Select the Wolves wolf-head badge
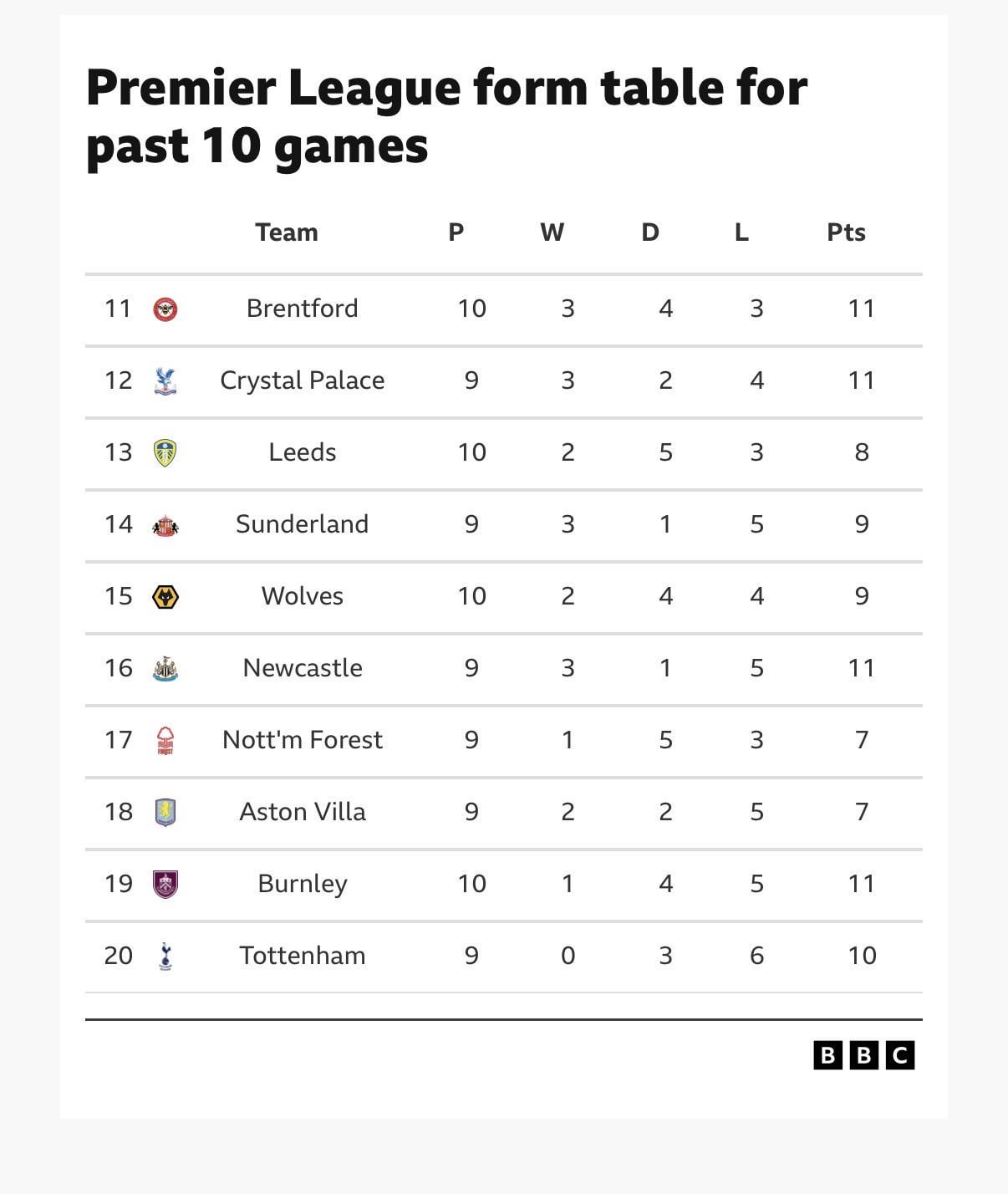The width and height of the screenshot is (1008, 1194). point(165,597)
